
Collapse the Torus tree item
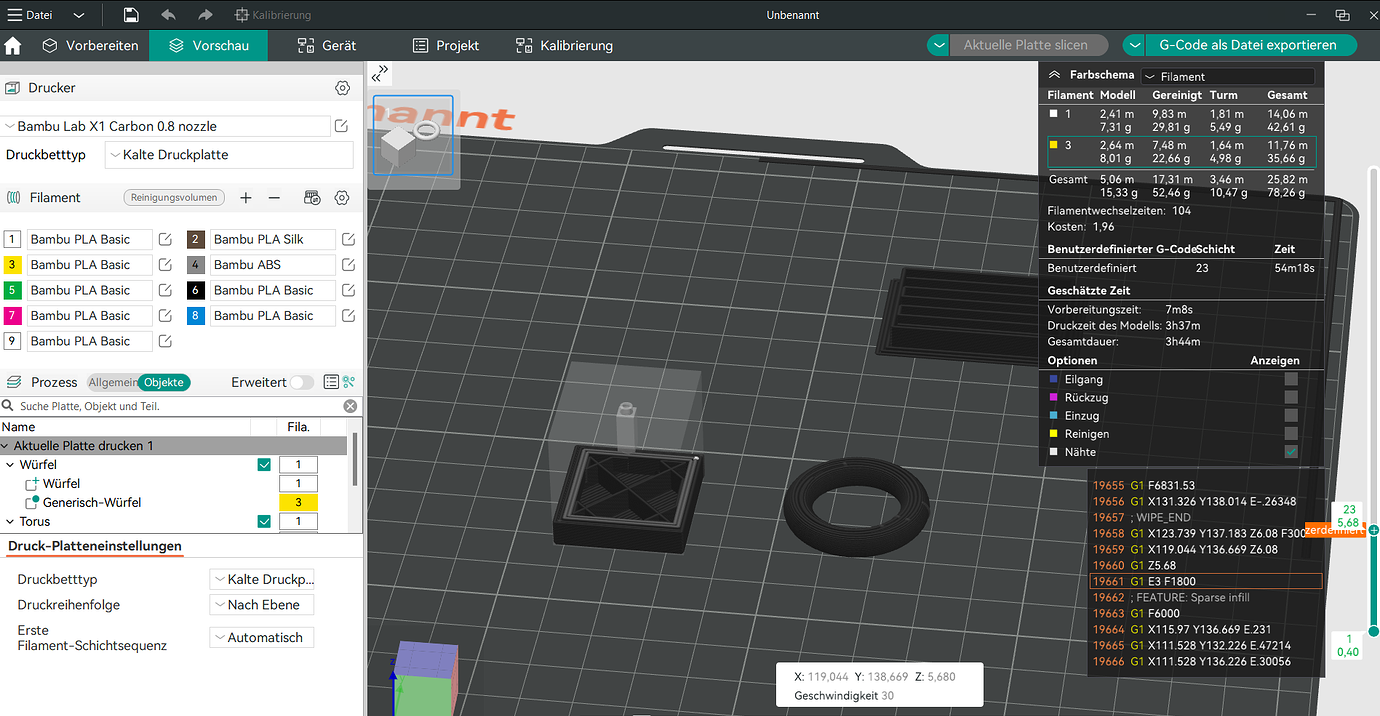tap(10, 521)
